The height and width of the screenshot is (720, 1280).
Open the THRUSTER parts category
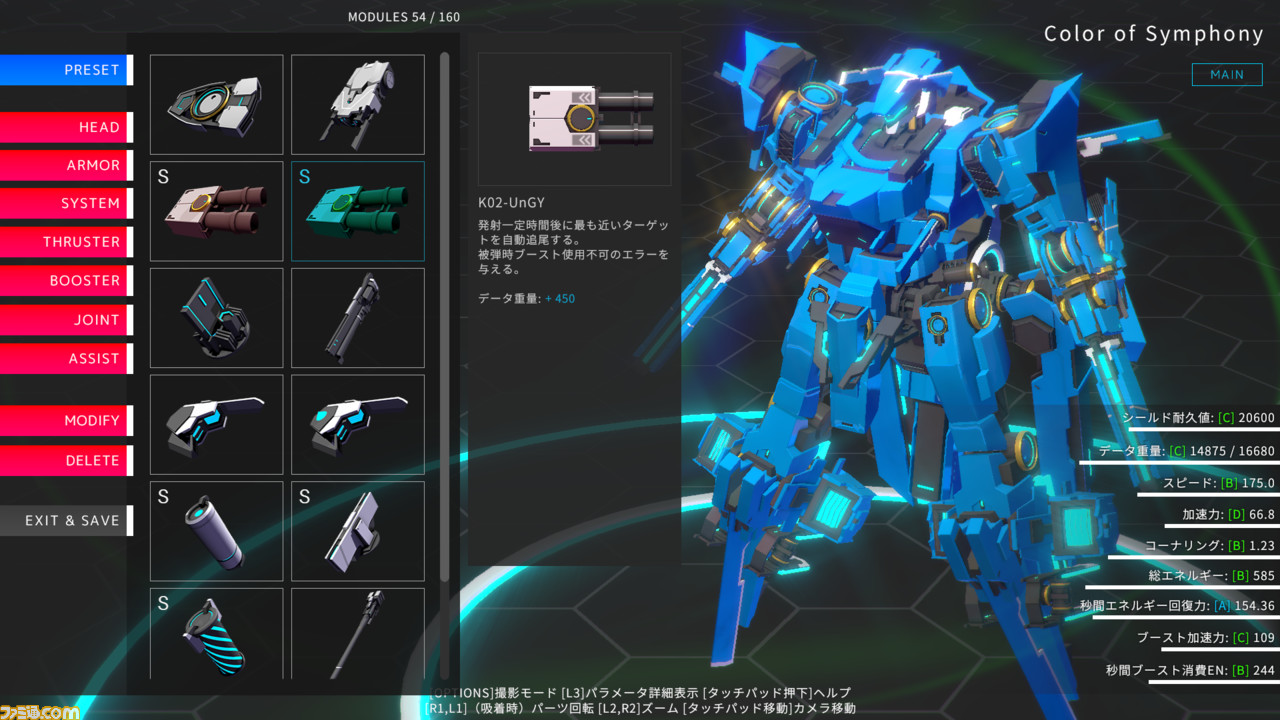tap(66, 242)
